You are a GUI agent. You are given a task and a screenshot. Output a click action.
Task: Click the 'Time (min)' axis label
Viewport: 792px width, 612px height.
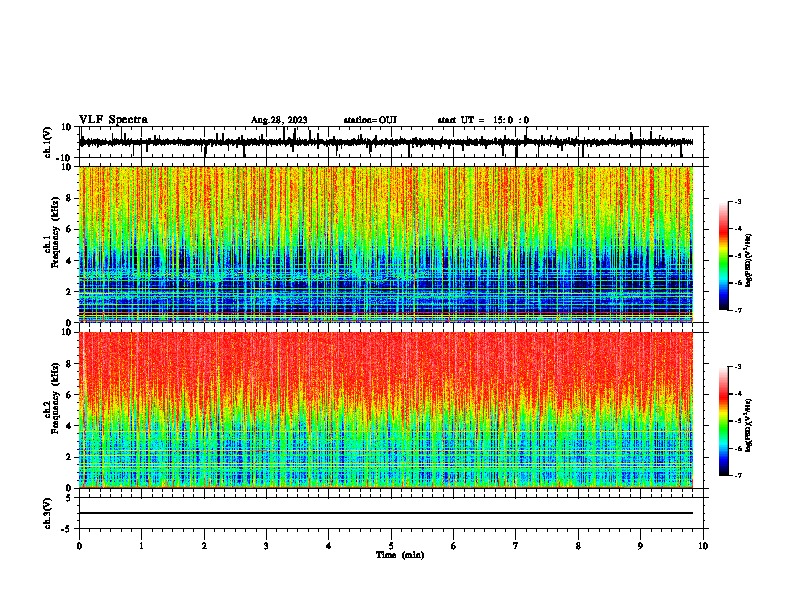(x=400, y=555)
